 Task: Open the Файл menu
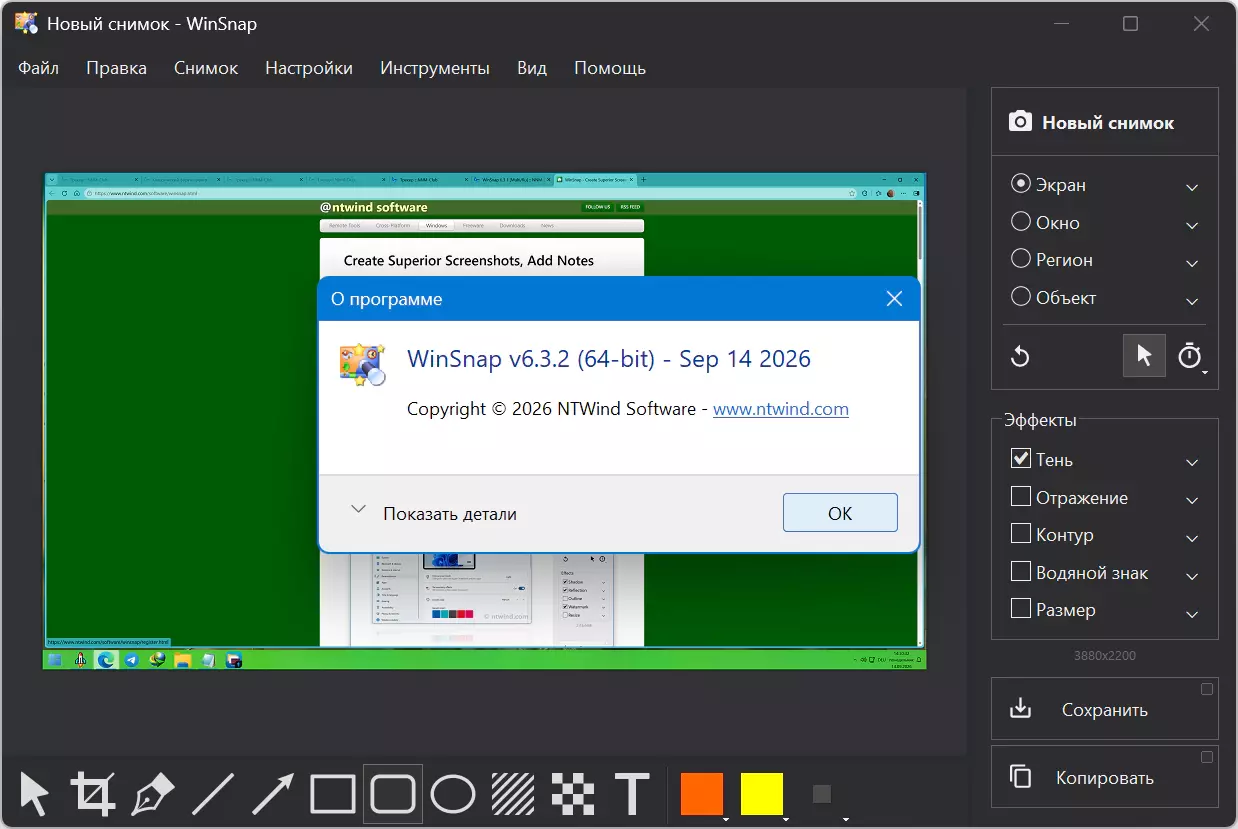(38, 68)
